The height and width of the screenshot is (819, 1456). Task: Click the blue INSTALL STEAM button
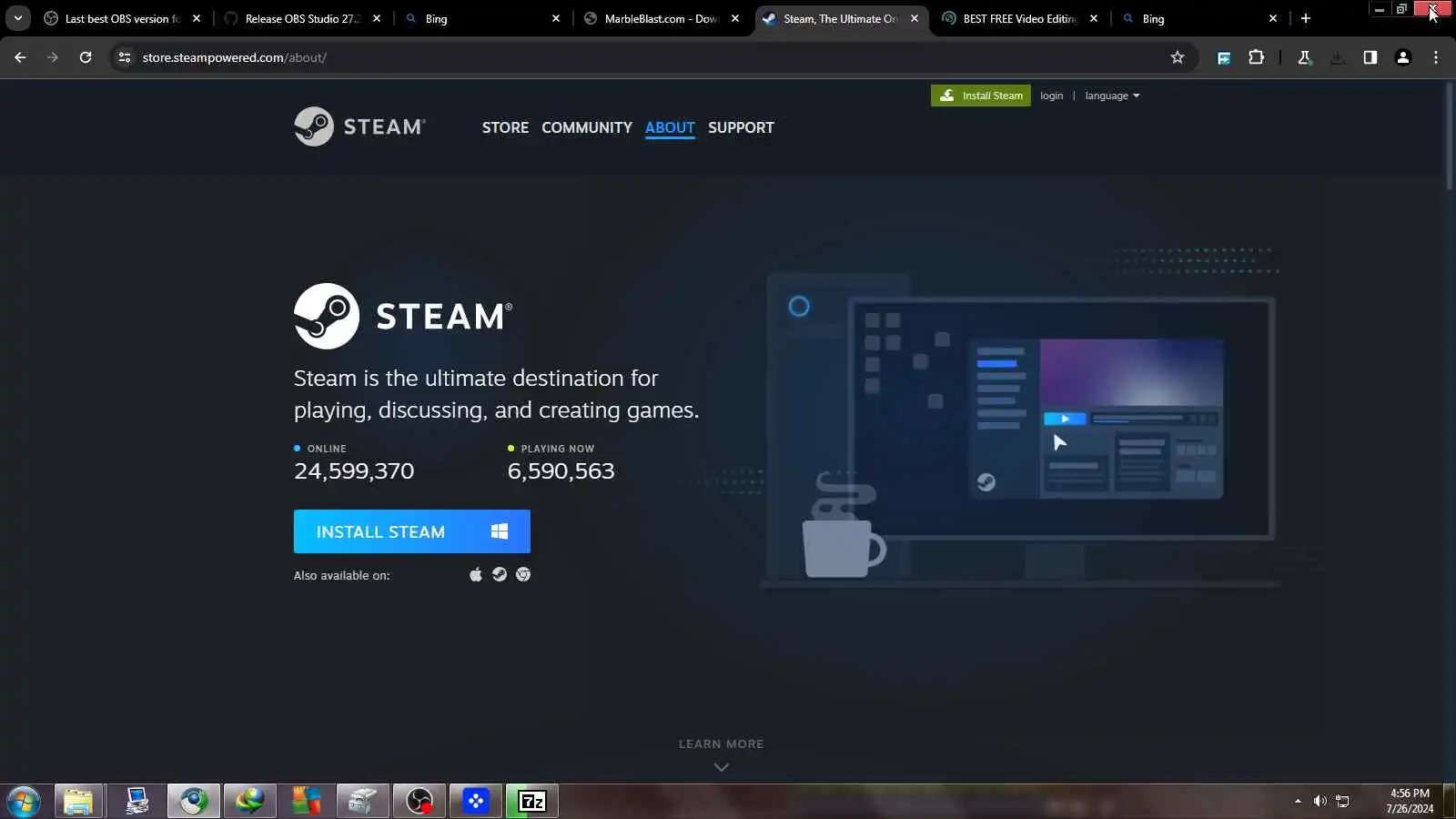point(411,531)
